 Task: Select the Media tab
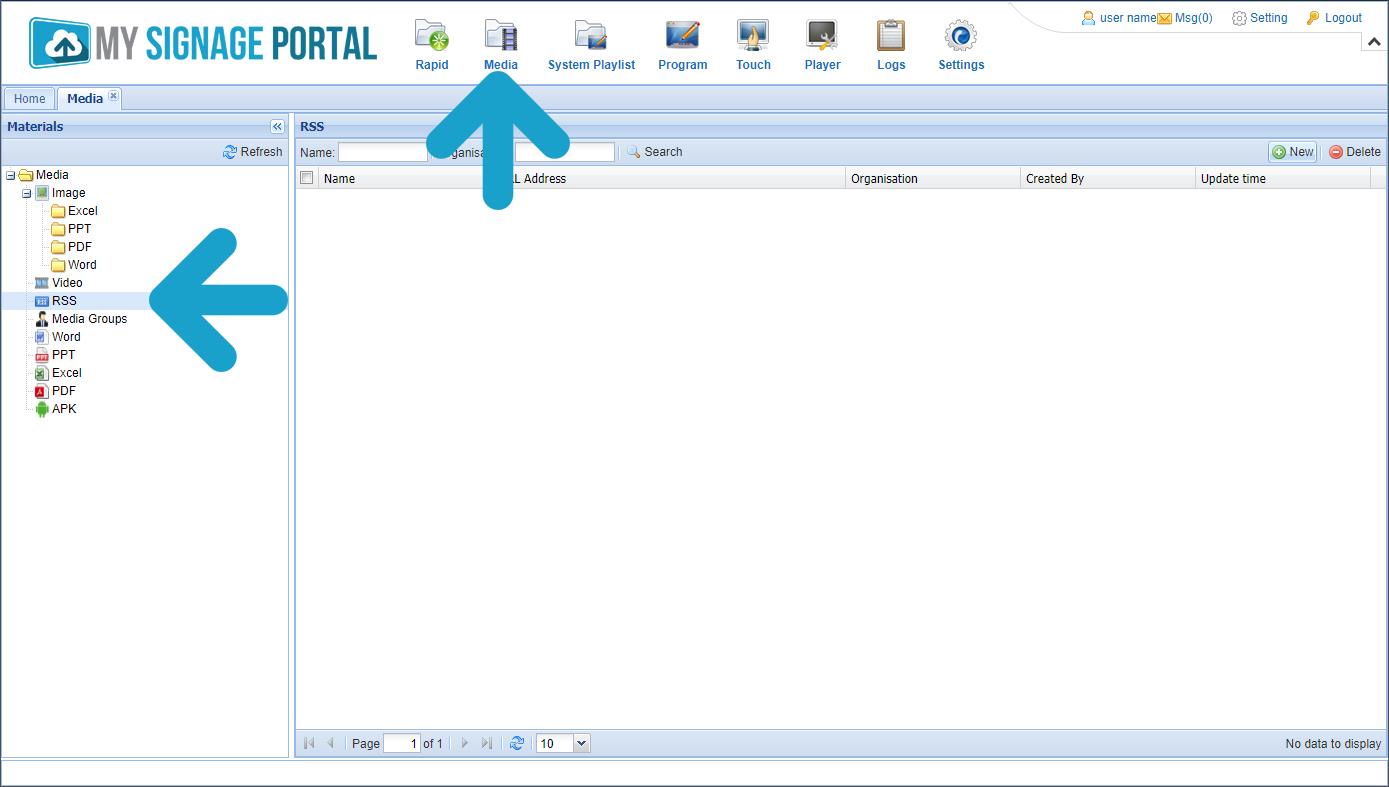tap(85, 98)
